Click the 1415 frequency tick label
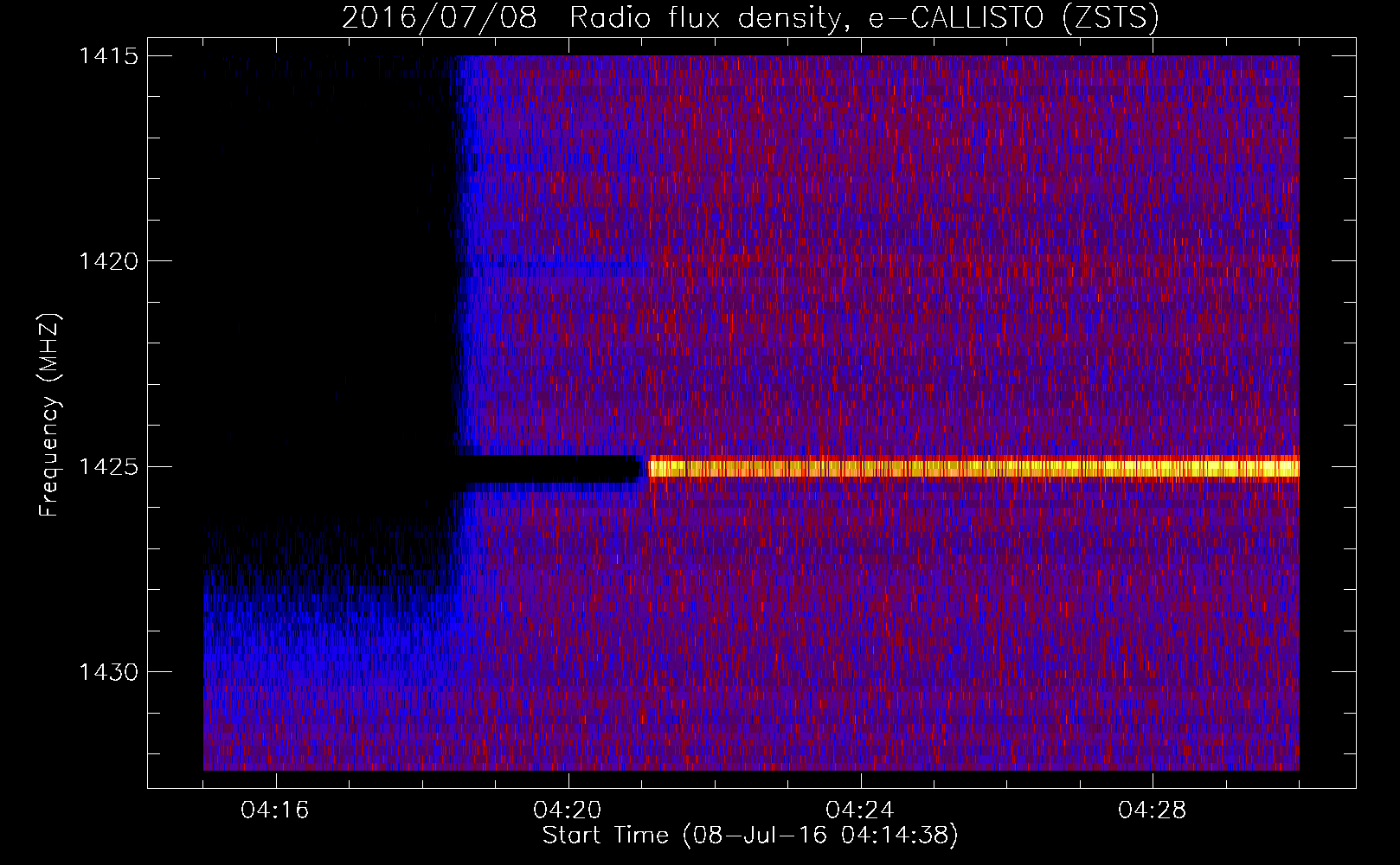Viewport: 1400px width, 865px height. [x=108, y=56]
